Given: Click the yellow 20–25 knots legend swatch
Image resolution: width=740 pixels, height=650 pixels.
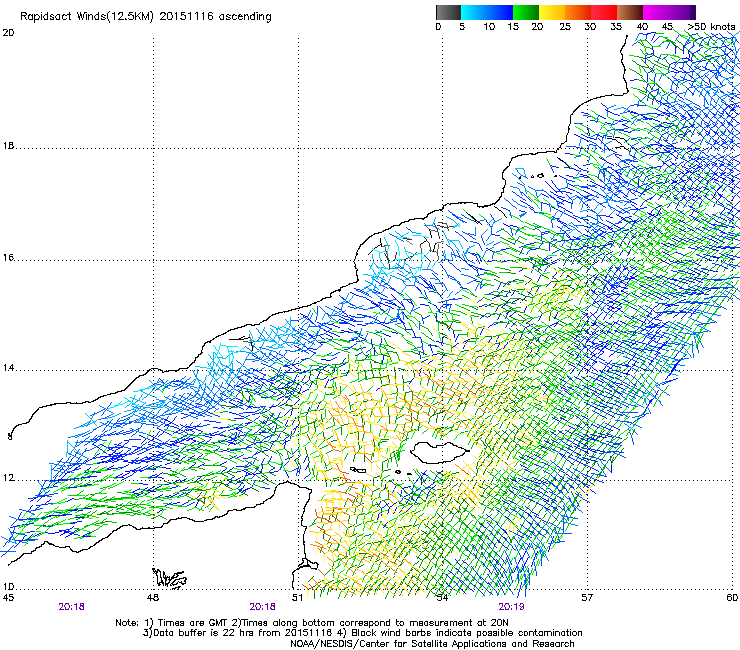Looking at the screenshot, I should click(552, 12).
